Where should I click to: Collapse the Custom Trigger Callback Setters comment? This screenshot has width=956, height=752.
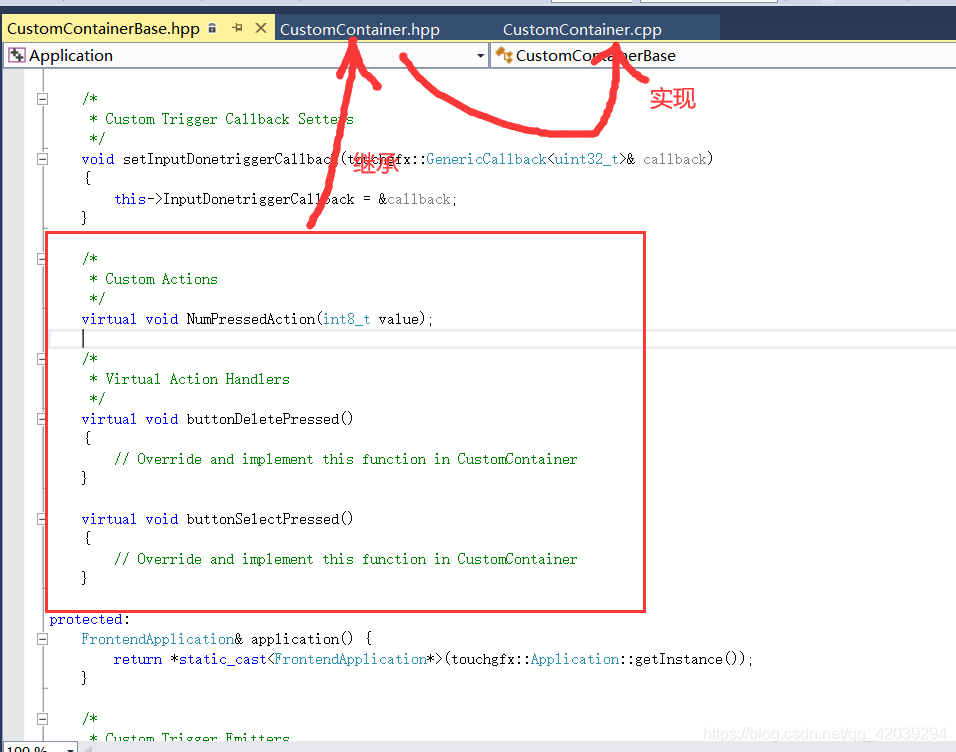[x=42, y=99]
